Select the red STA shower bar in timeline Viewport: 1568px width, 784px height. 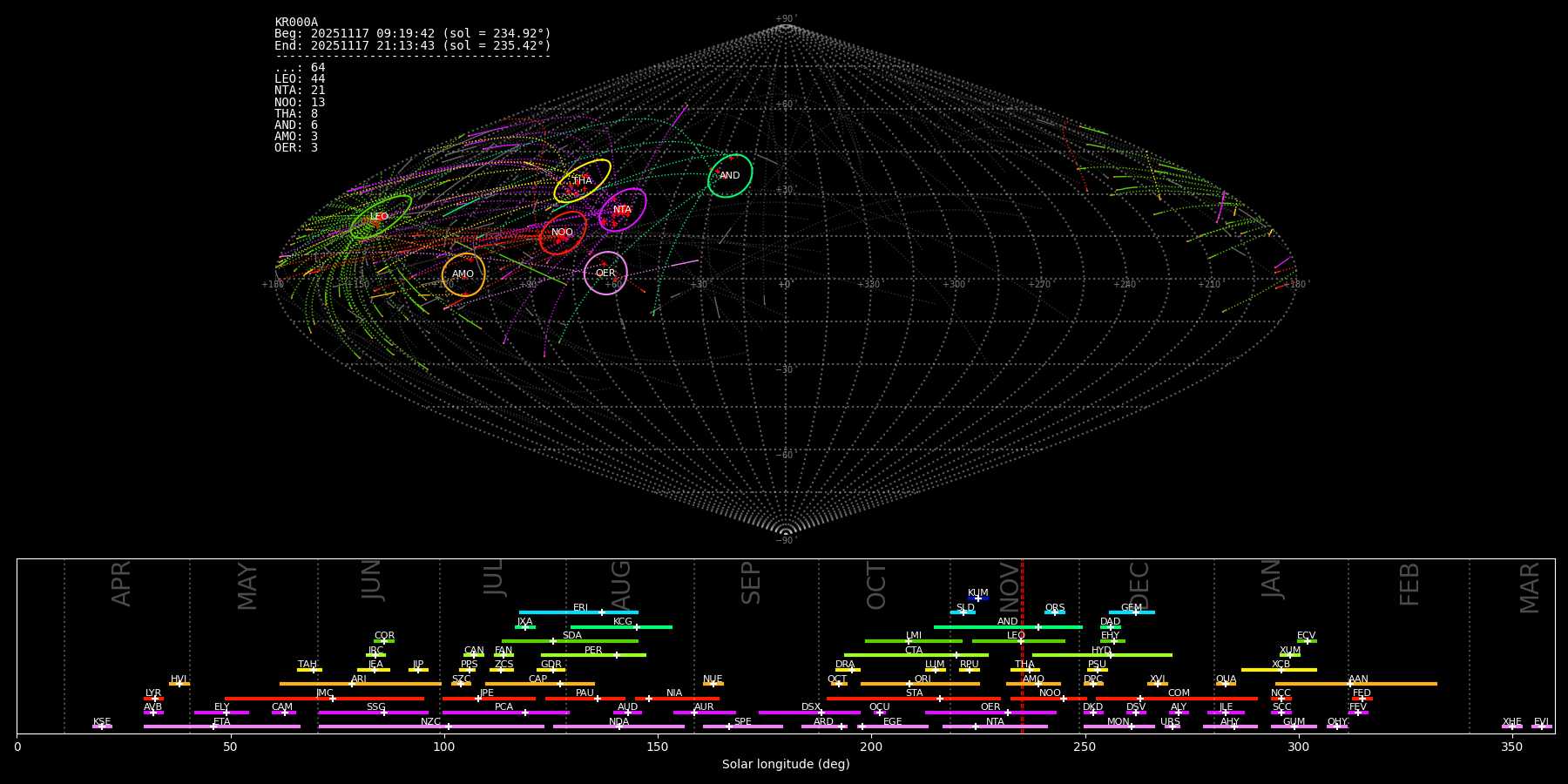coord(914,699)
